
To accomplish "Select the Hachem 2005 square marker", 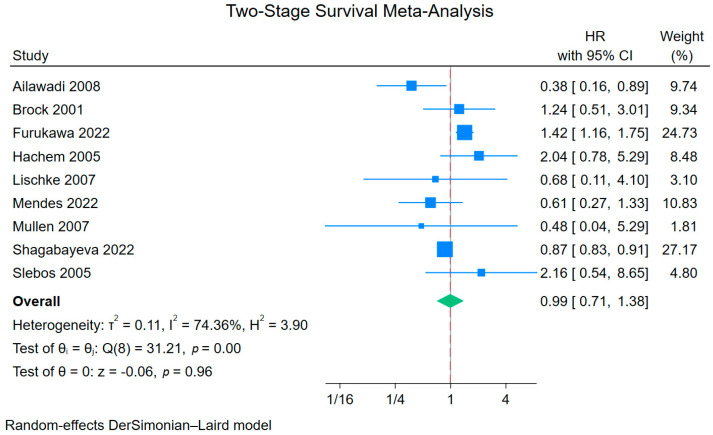I will 478,156.
